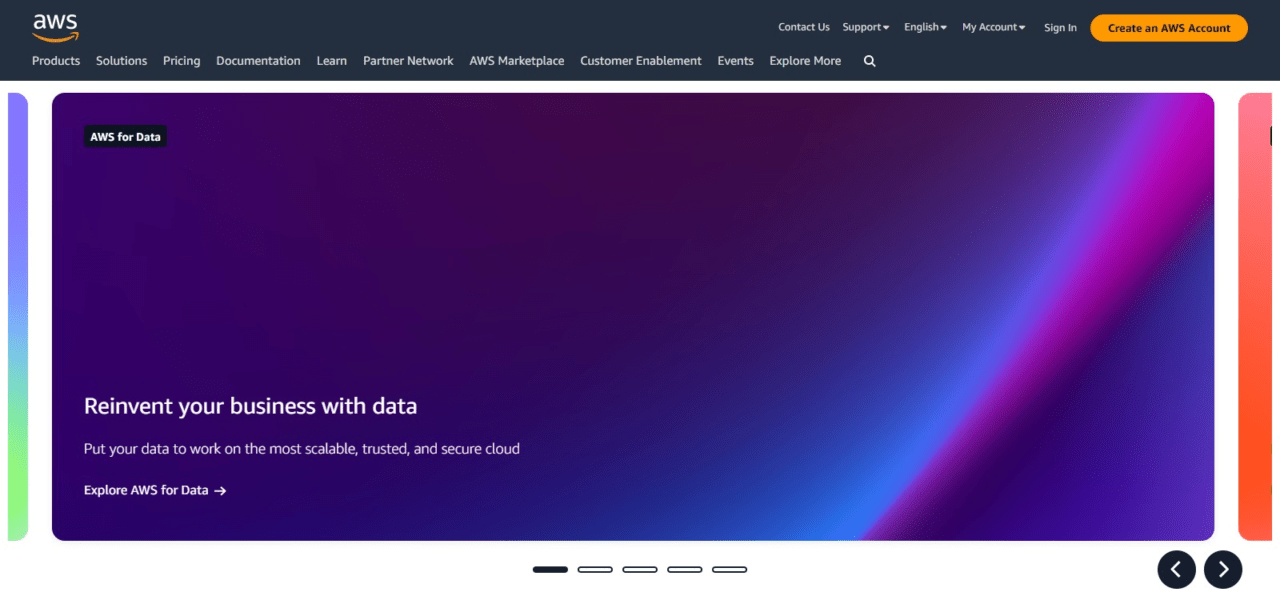Open the search magnifier icon

click(869, 61)
